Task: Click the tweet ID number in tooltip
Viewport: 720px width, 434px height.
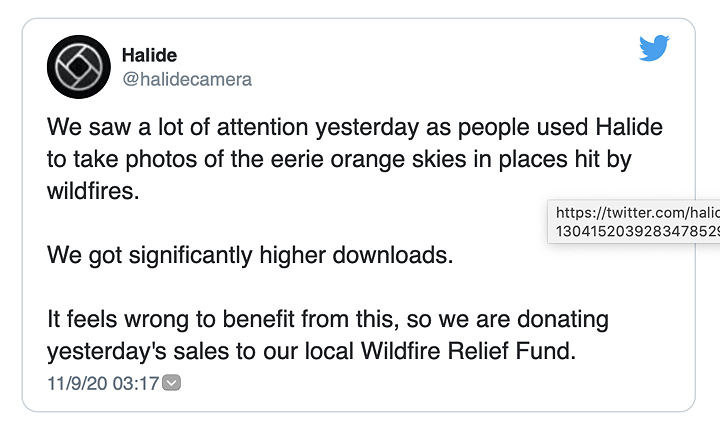Action: tap(637, 231)
